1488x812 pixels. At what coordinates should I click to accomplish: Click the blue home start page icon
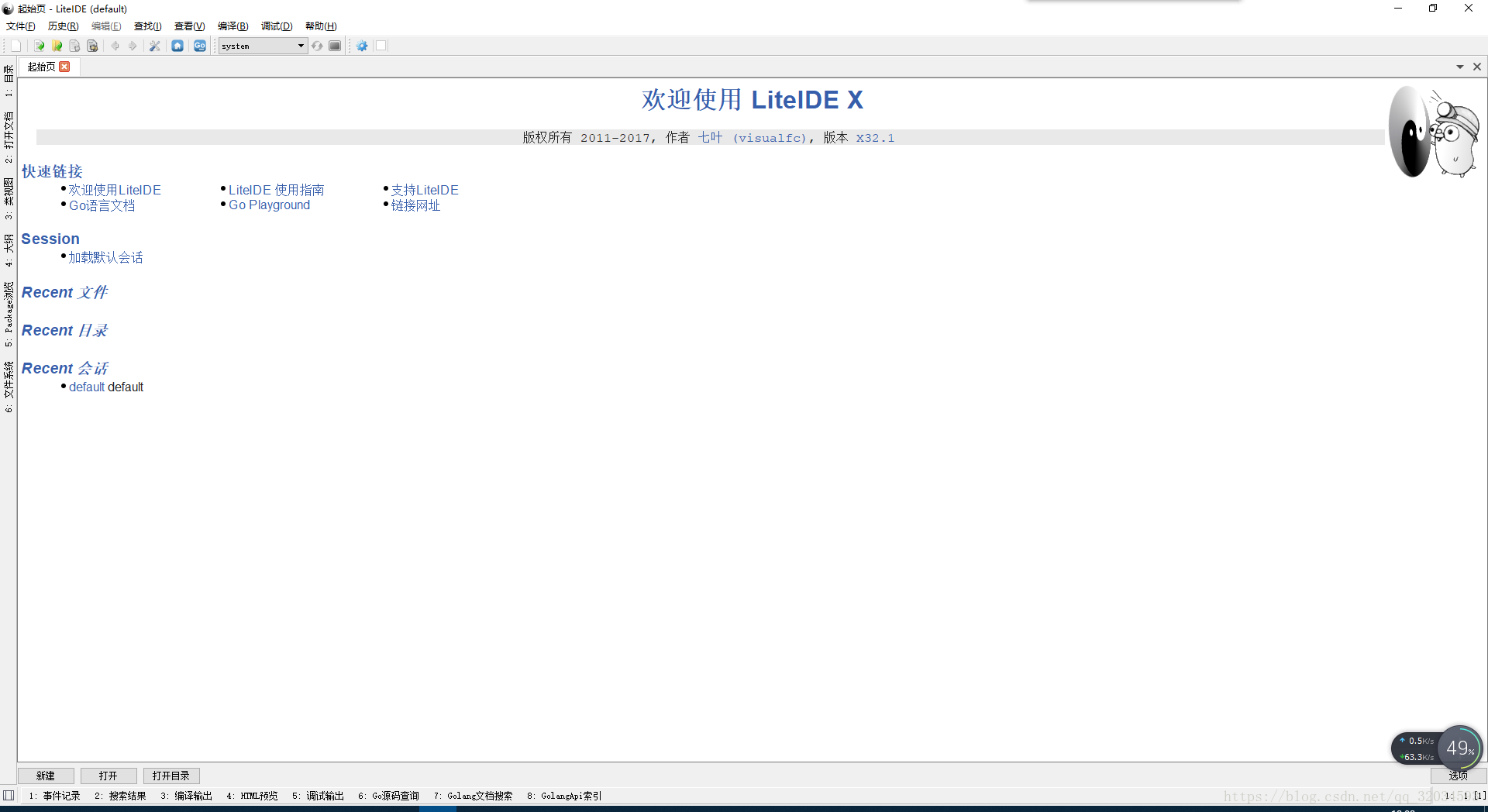(x=177, y=46)
